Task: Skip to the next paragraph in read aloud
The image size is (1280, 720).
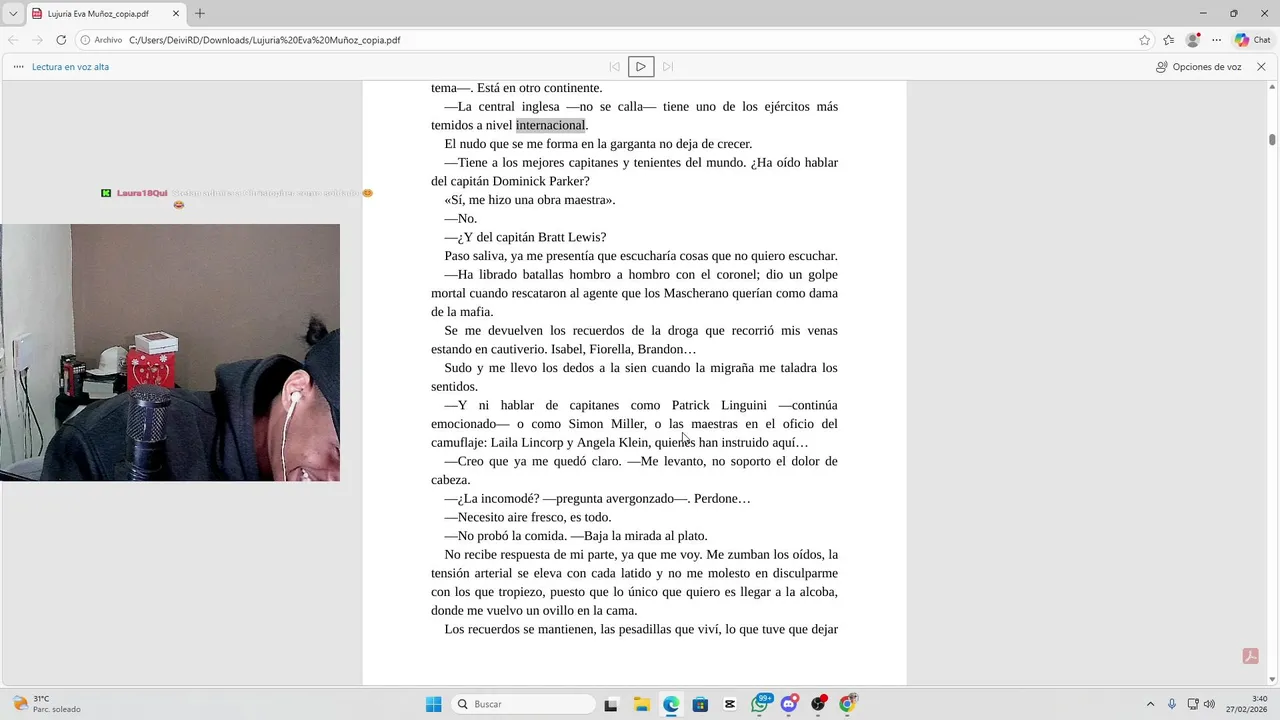Action: coord(668,67)
